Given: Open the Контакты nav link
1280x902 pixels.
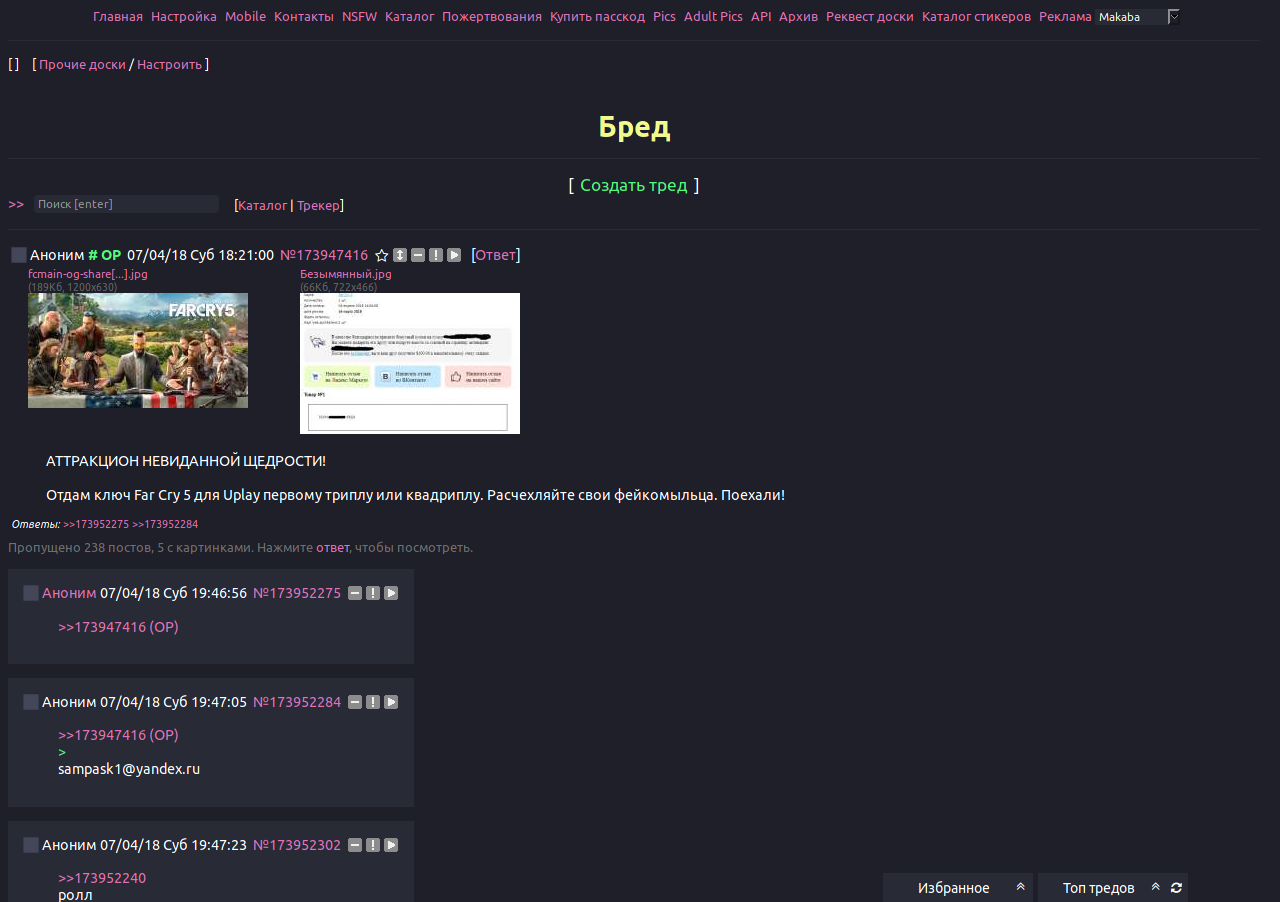Looking at the screenshot, I should click(304, 17).
